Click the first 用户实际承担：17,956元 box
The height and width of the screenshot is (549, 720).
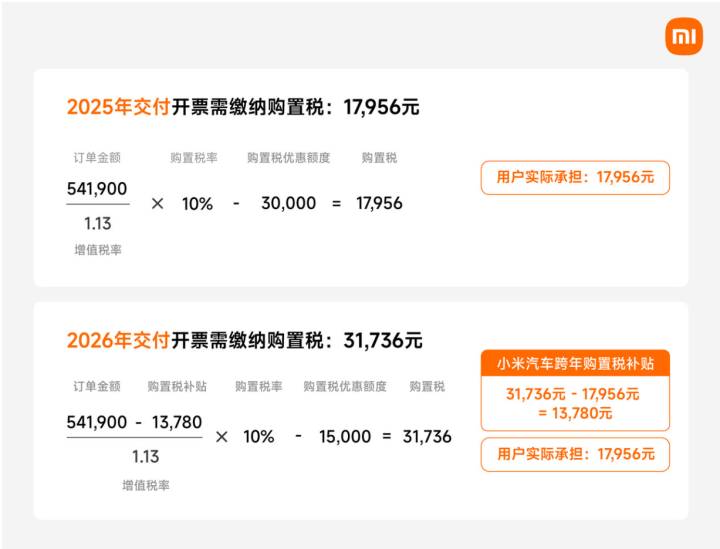[575, 178]
